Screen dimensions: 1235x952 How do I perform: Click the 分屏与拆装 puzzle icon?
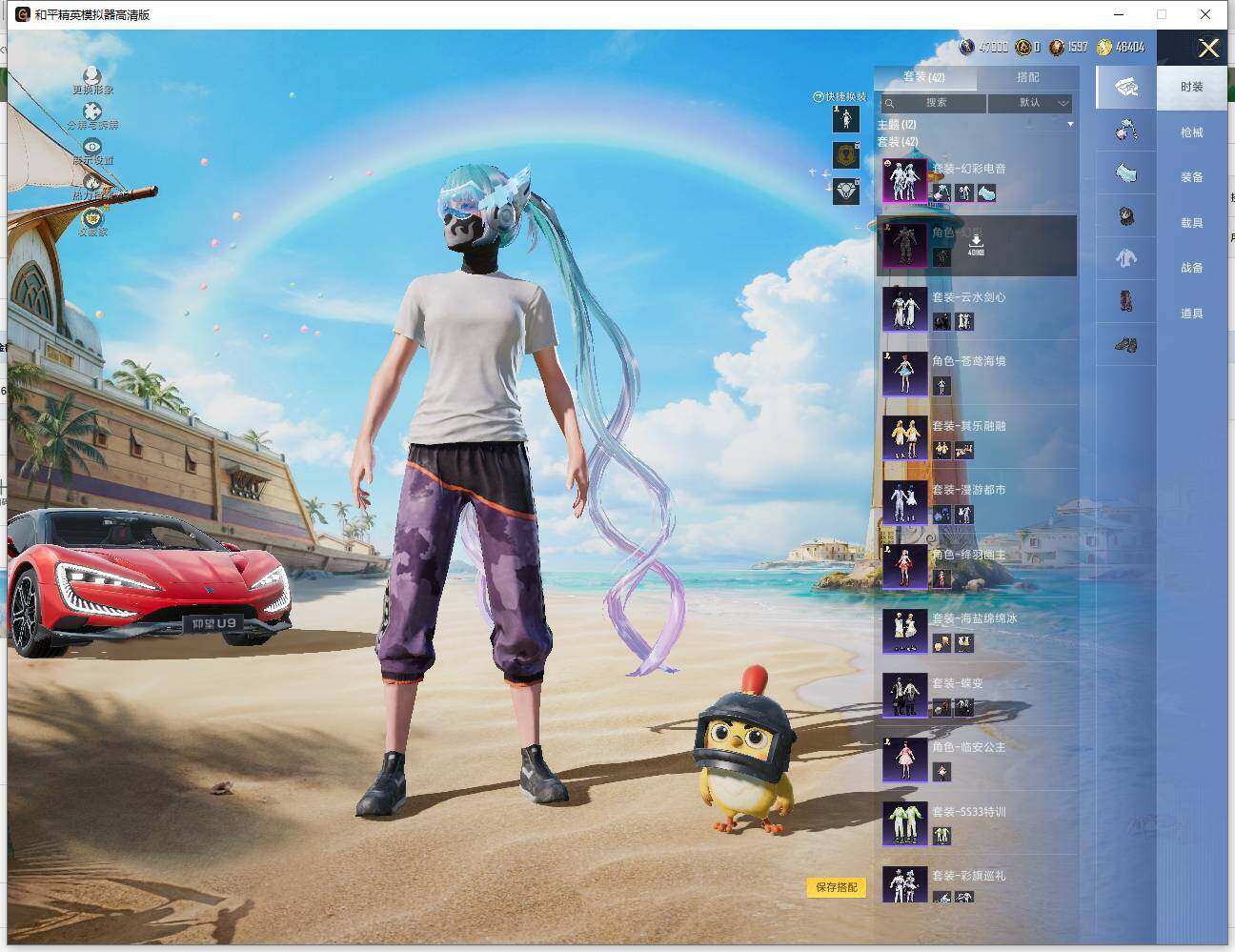[92, 111]
